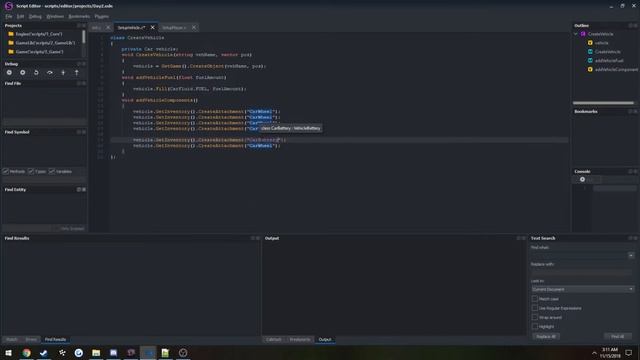Image resolution: width=640 pixels, height=360 pixels.
Task: Enable Use Regular Expressions checkbox
Action: click(535, 308)
